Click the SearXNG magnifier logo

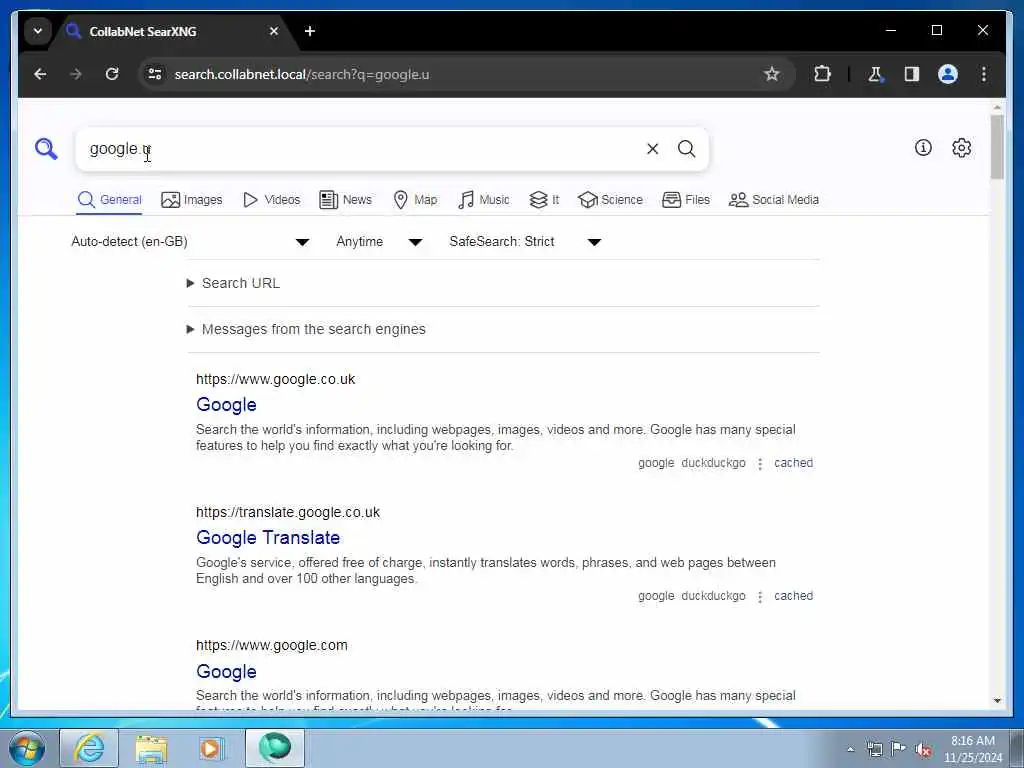[46, 149]
